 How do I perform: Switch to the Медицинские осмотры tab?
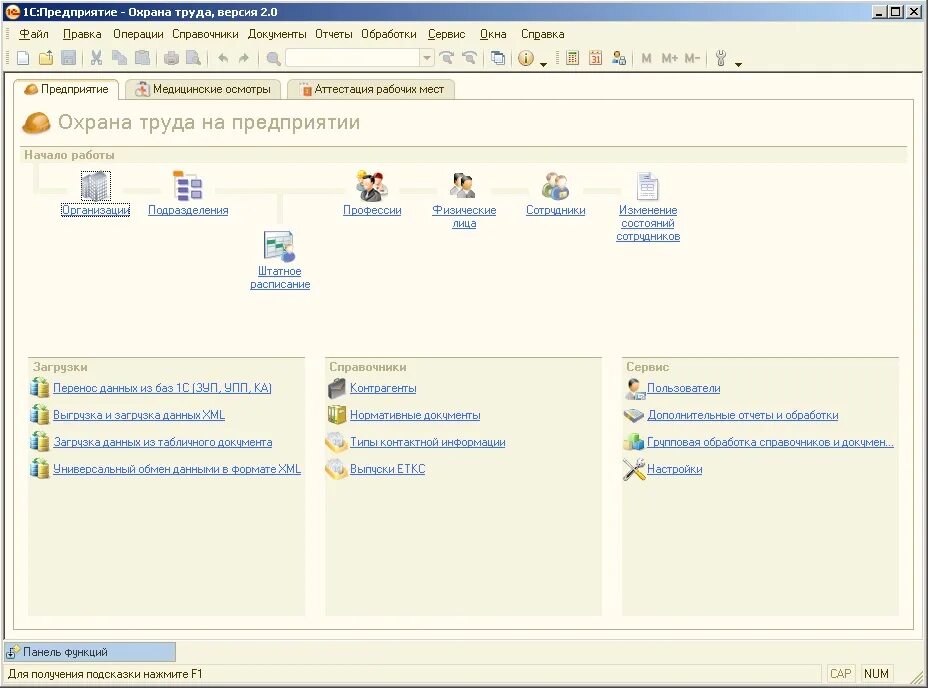[203, 89]
